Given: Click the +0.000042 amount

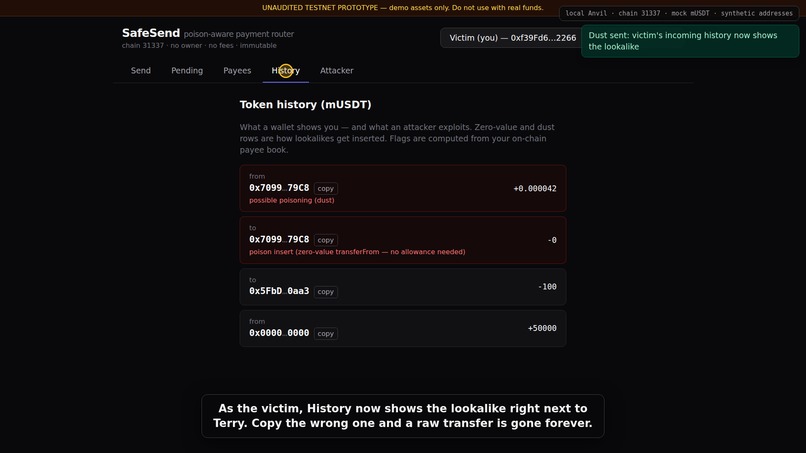Looking at the screenshot, I should tap(535, 189).
